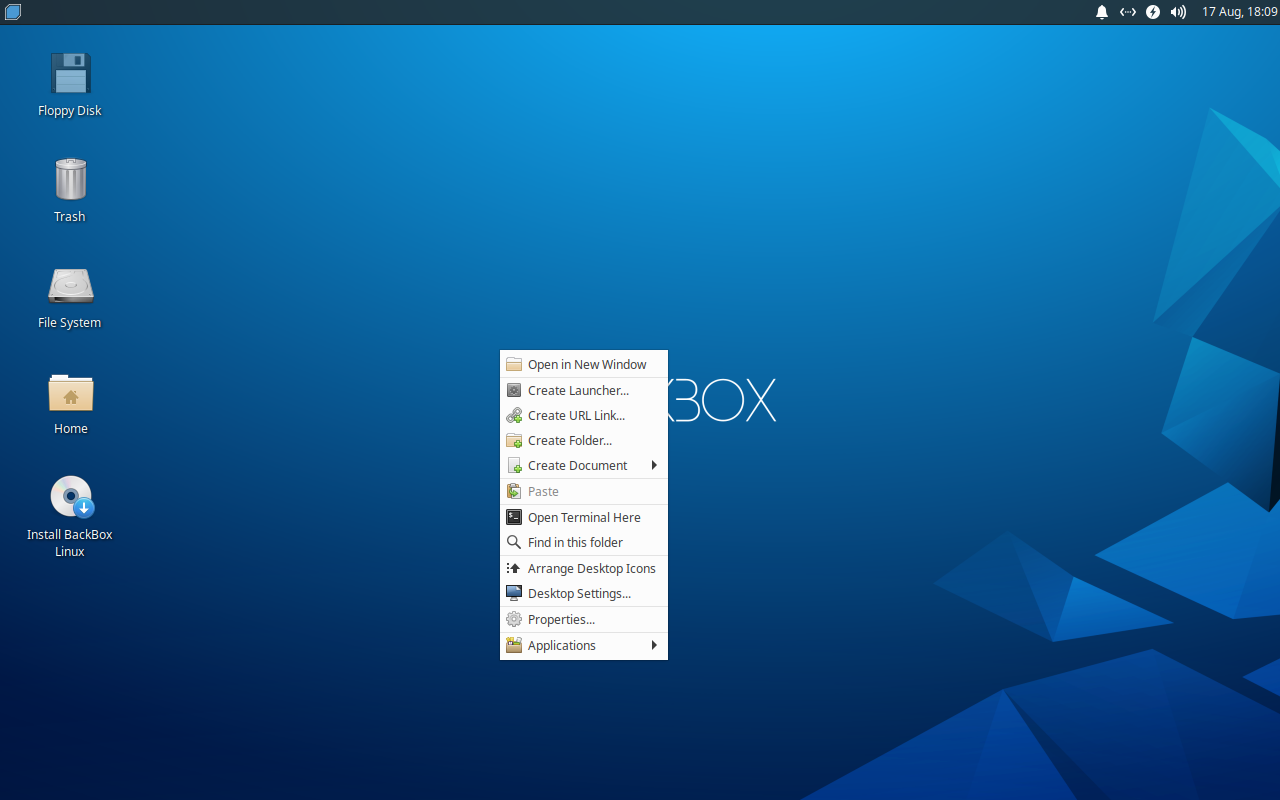Open the network connection tray icon
The image size is (1280, 800).
tap(1127, 12)
